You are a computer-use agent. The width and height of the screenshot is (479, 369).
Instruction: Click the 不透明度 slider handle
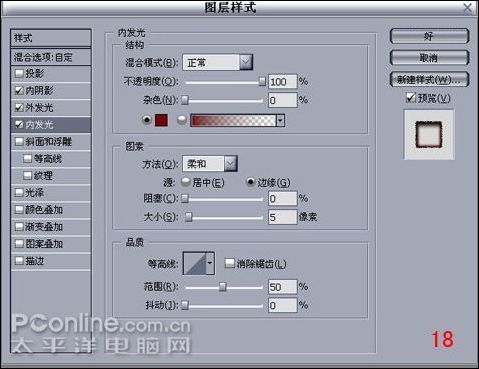coord(262,81)
